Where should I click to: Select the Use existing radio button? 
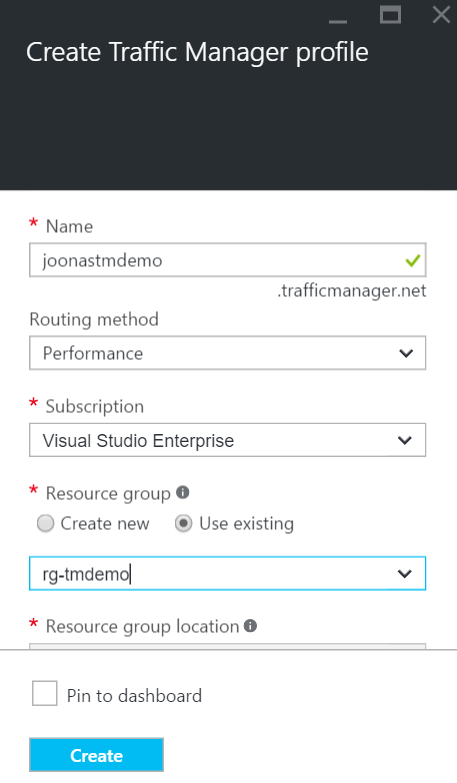click(183, 524)
